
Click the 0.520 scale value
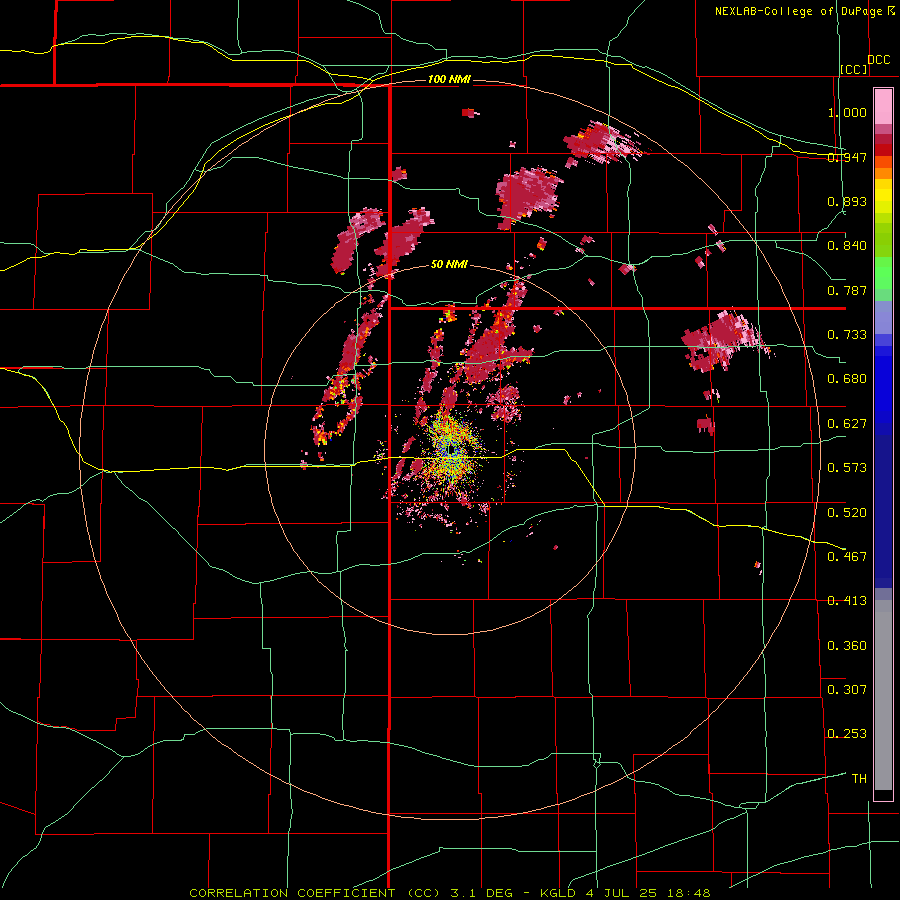coord(847,513)
